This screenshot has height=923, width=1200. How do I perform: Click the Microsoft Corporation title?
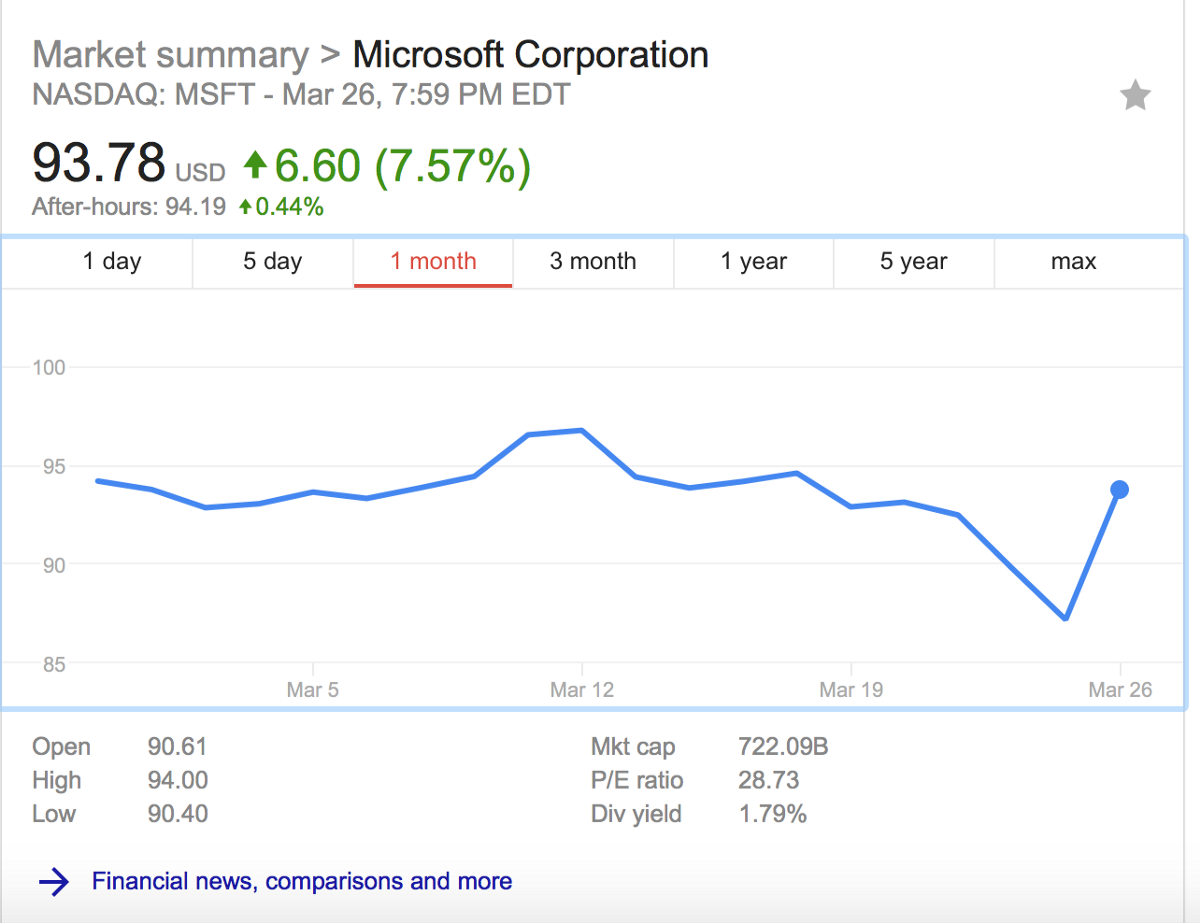531,54
